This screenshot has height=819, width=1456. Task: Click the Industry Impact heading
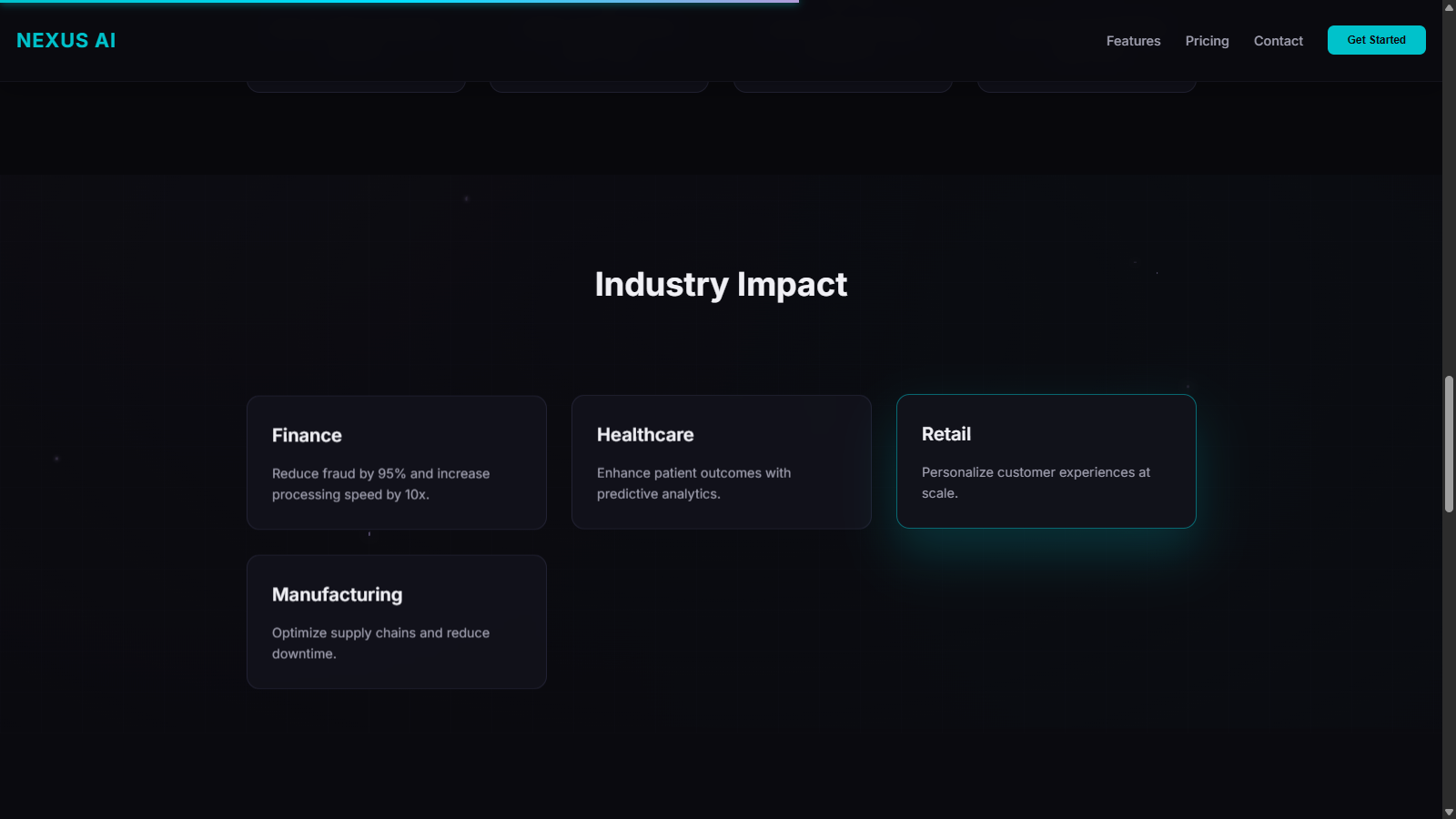tap(721, 284)
